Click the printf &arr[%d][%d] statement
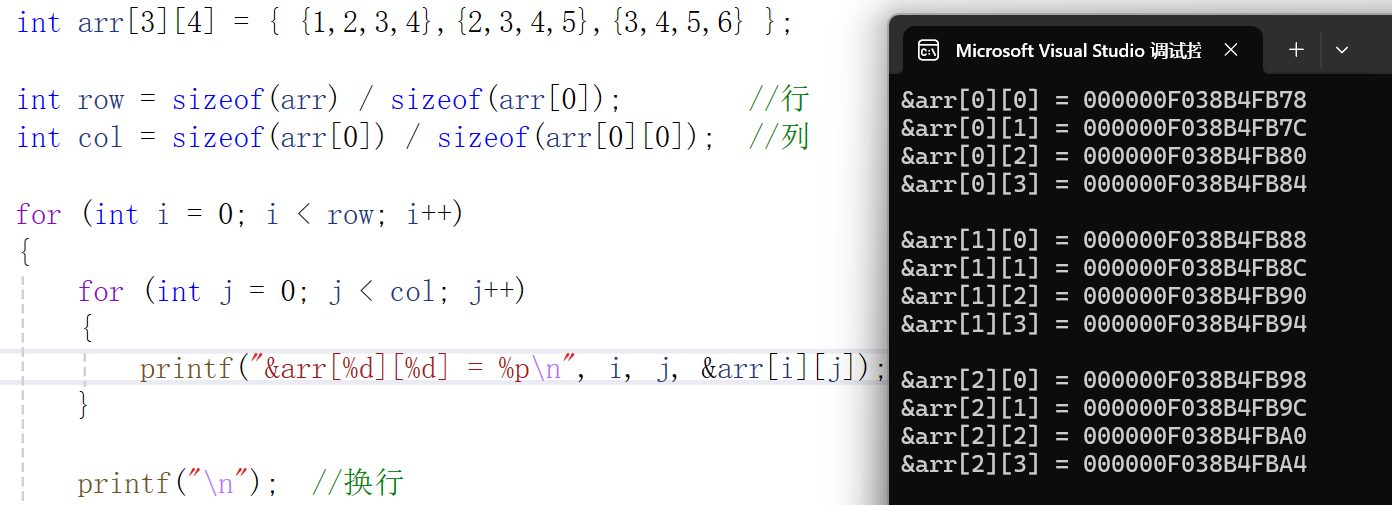 coord(513,368)
